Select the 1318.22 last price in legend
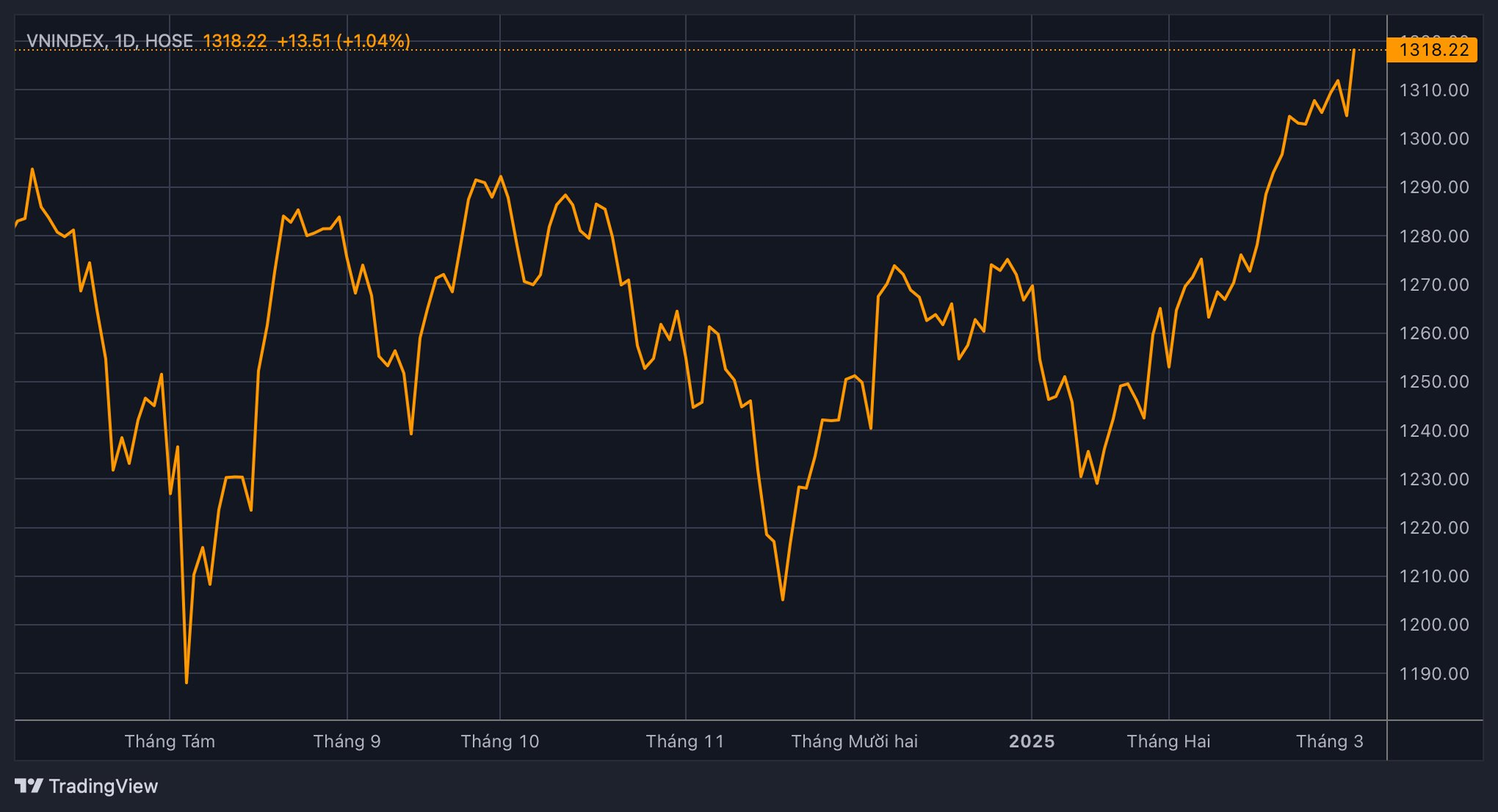The width and height of the screenshot is (1498, 812). [x=235, y=41]
